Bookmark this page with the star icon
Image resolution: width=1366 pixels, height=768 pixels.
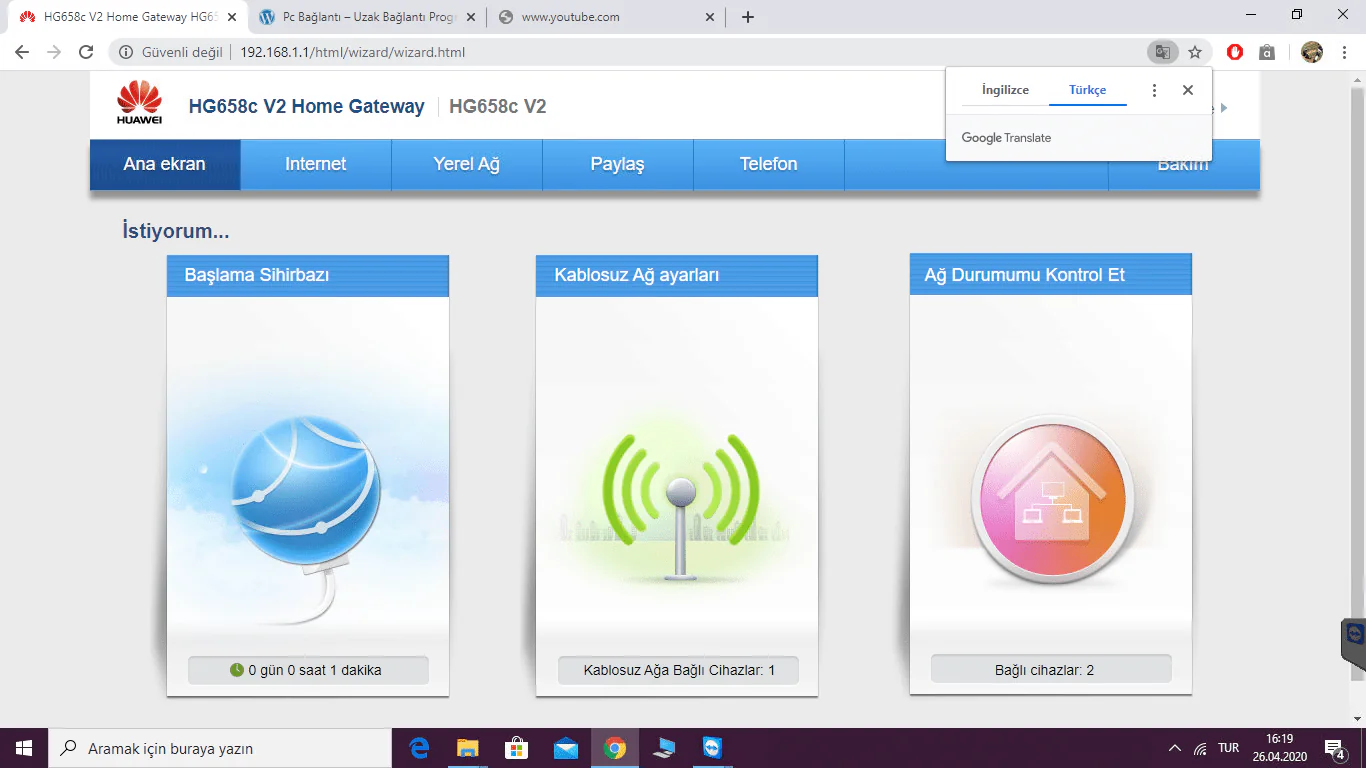click(1195, 52)
